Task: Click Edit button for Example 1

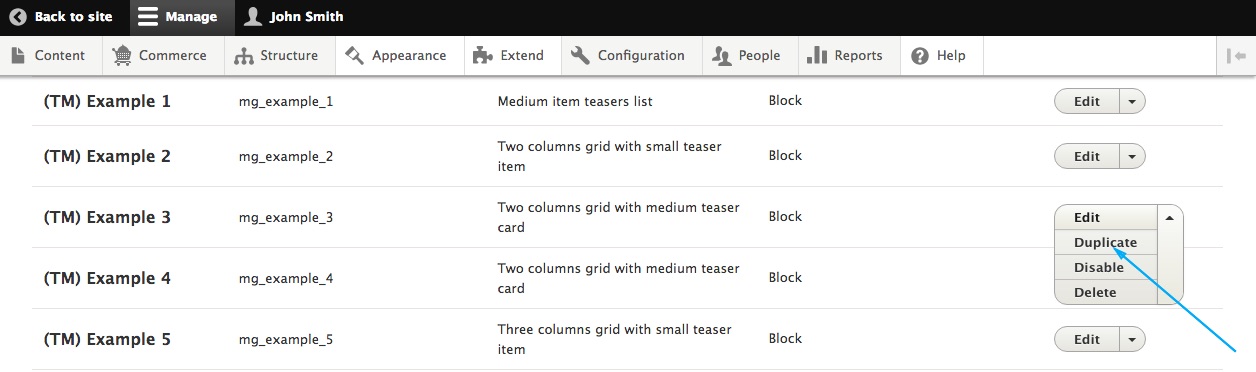Action: (1087, 101)
